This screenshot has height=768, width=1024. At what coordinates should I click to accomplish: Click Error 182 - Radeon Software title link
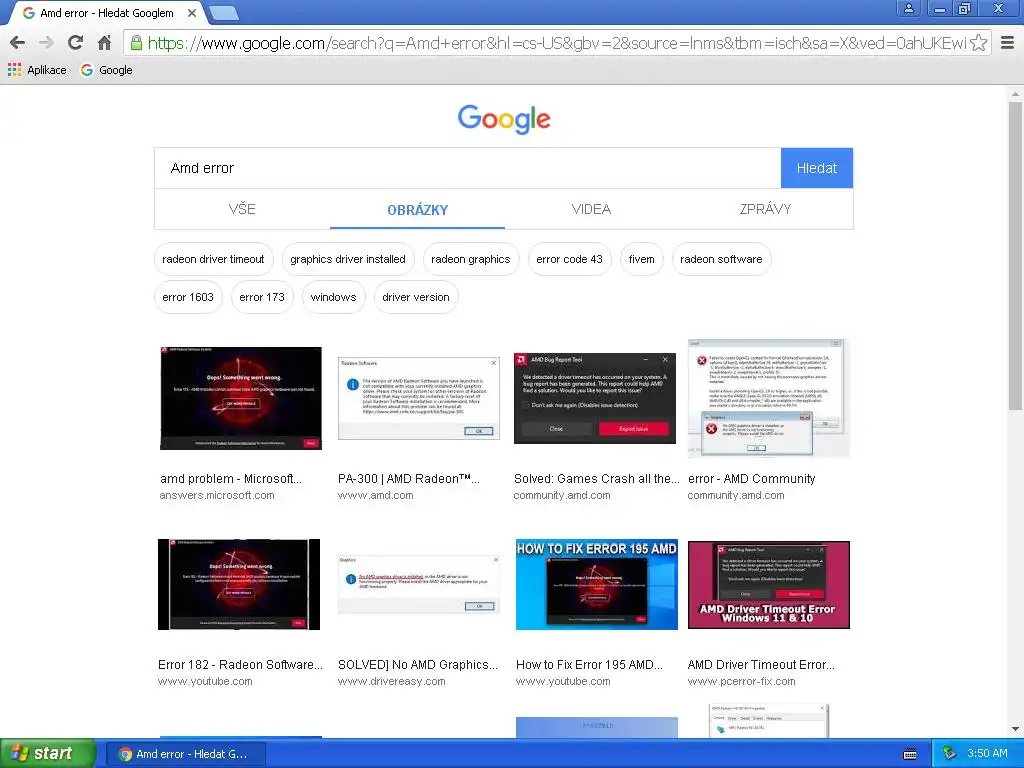(240, 665)
